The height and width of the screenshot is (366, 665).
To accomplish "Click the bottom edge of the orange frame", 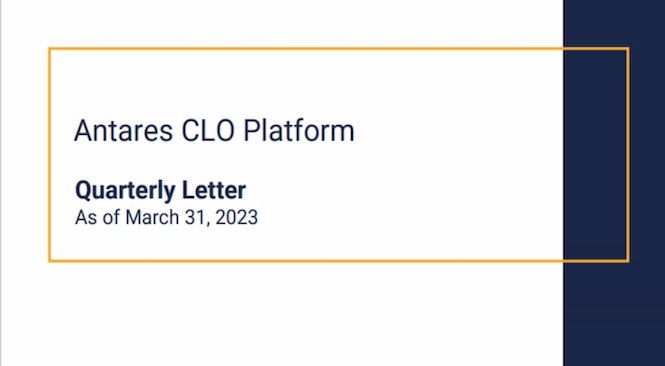I will pyautogui.click(x=338, y=260).
